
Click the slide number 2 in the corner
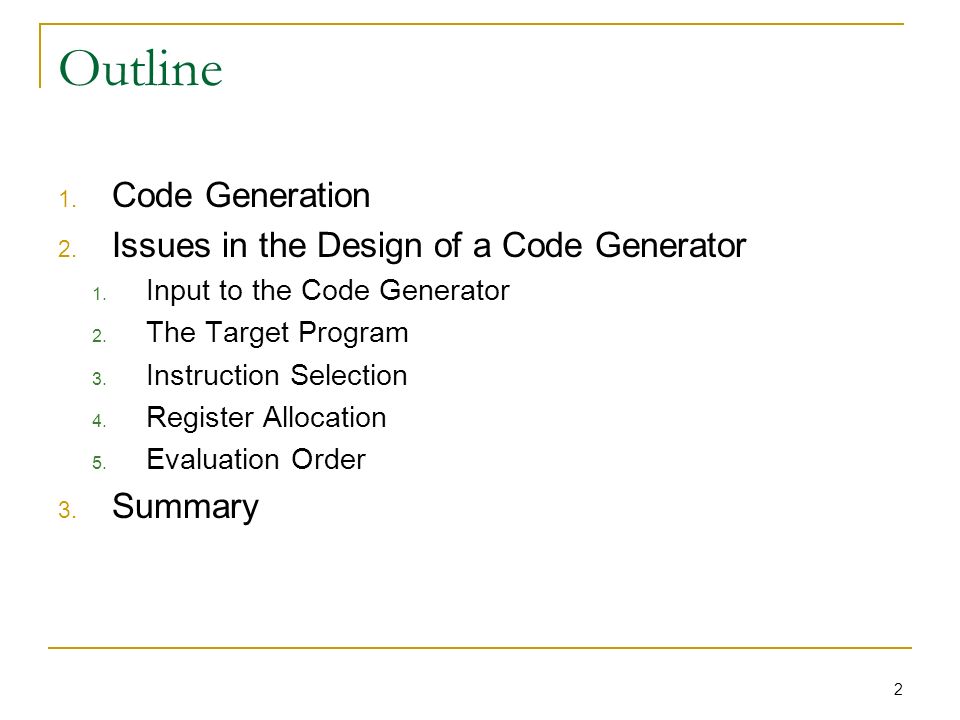tap(898, 689)
